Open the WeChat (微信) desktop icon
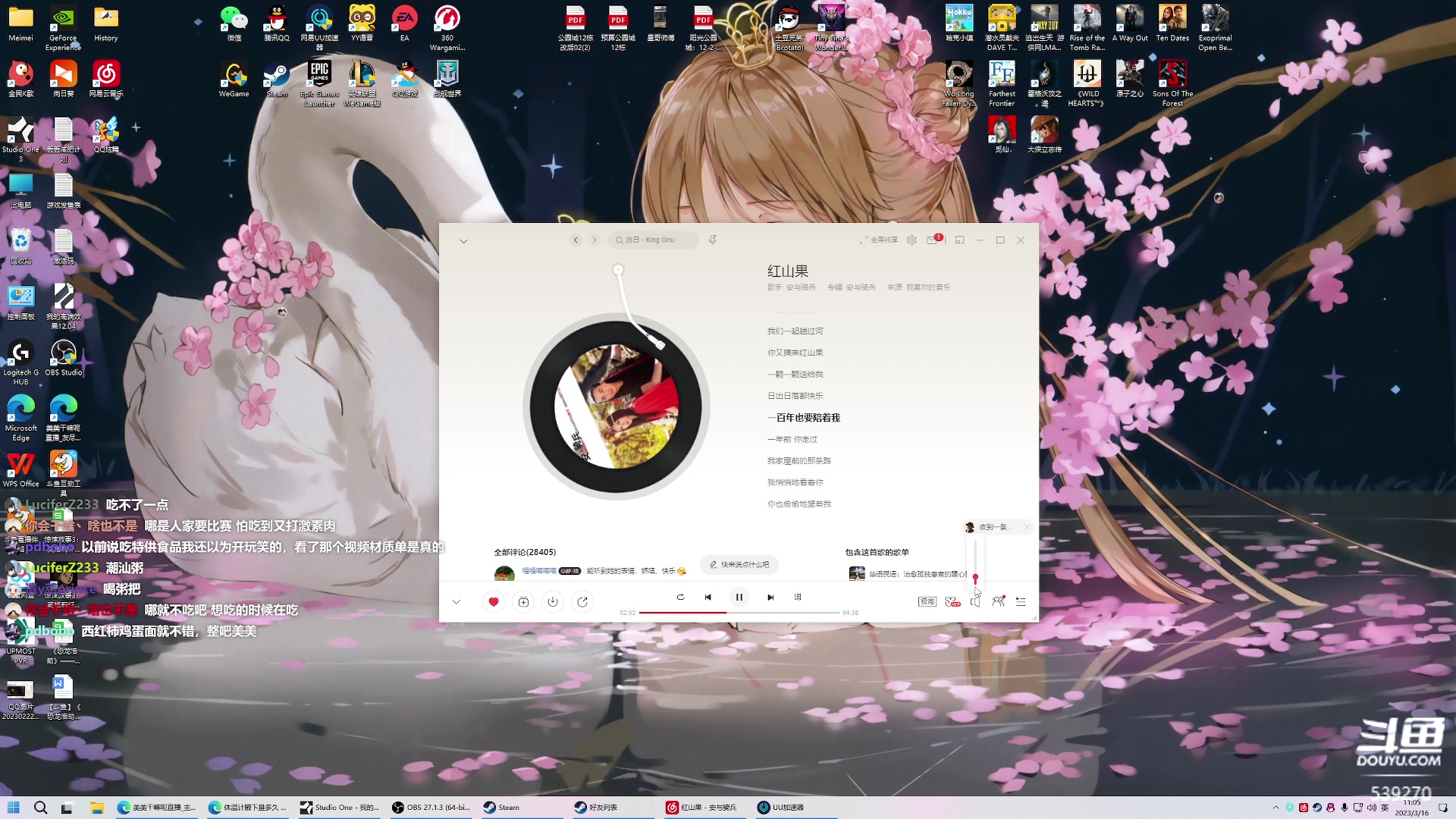This screenshot has width=1456, height=819. [x=234, y=24]
